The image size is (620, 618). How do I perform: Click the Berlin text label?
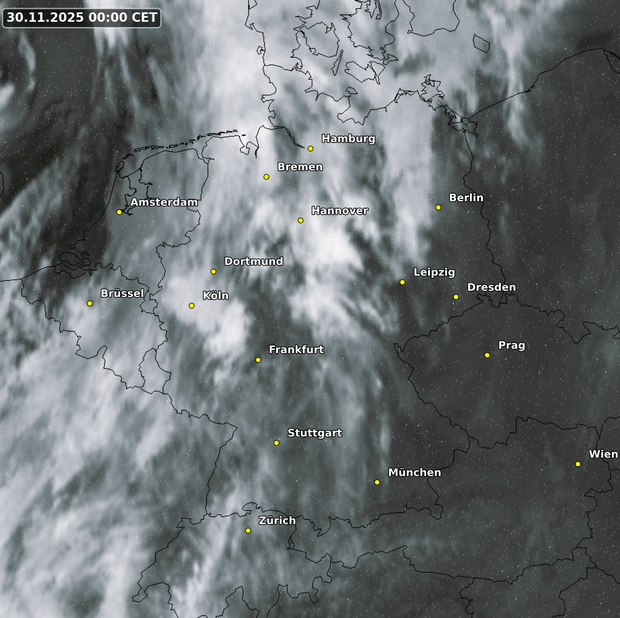(x=466, y=198)
